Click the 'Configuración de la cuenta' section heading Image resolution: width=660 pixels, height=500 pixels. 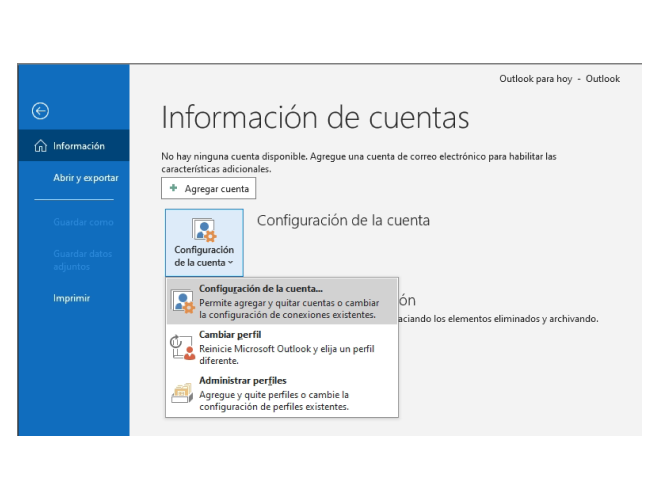pos(343,220)
